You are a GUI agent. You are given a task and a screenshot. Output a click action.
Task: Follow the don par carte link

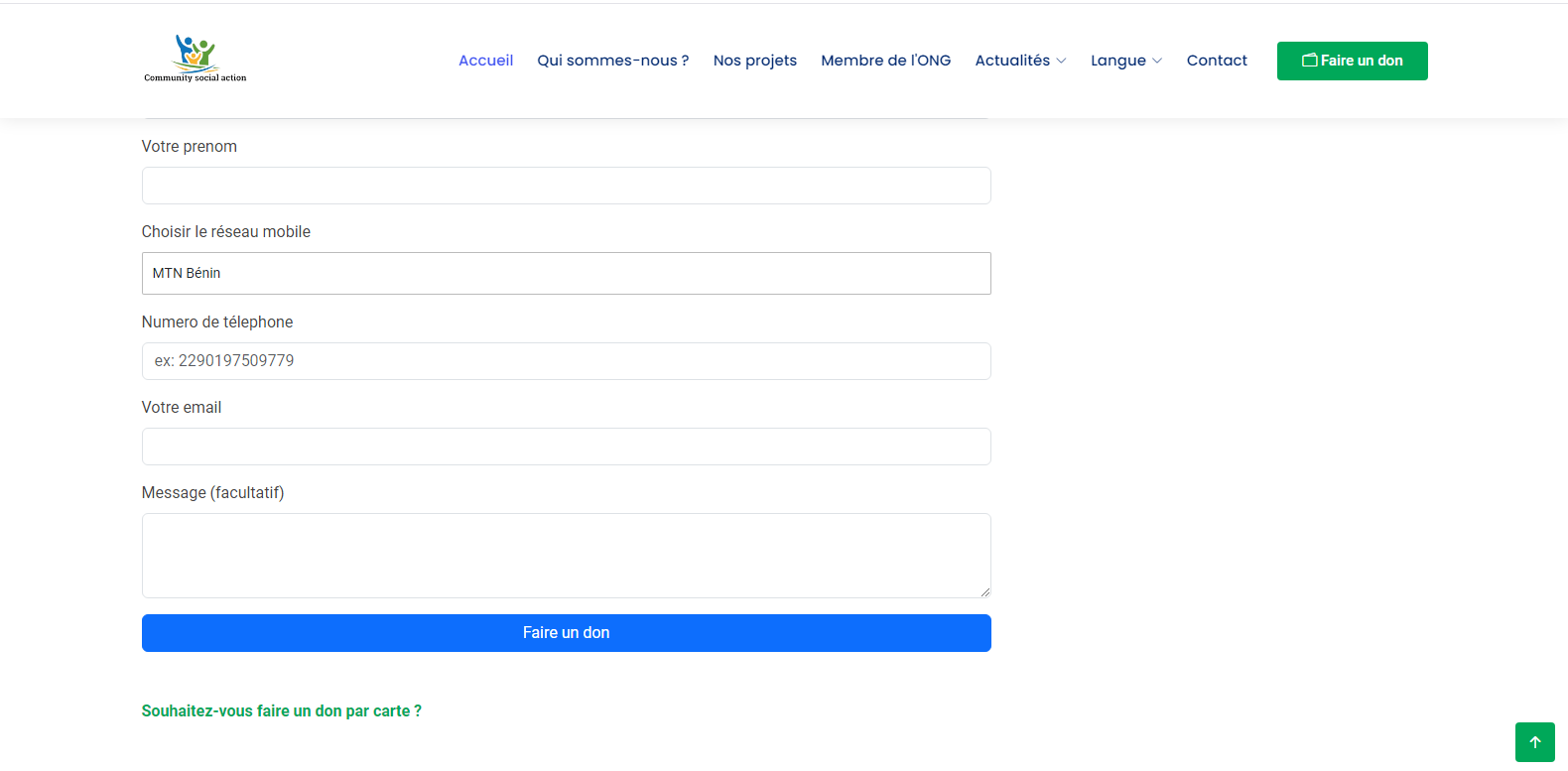click(281, 710)
